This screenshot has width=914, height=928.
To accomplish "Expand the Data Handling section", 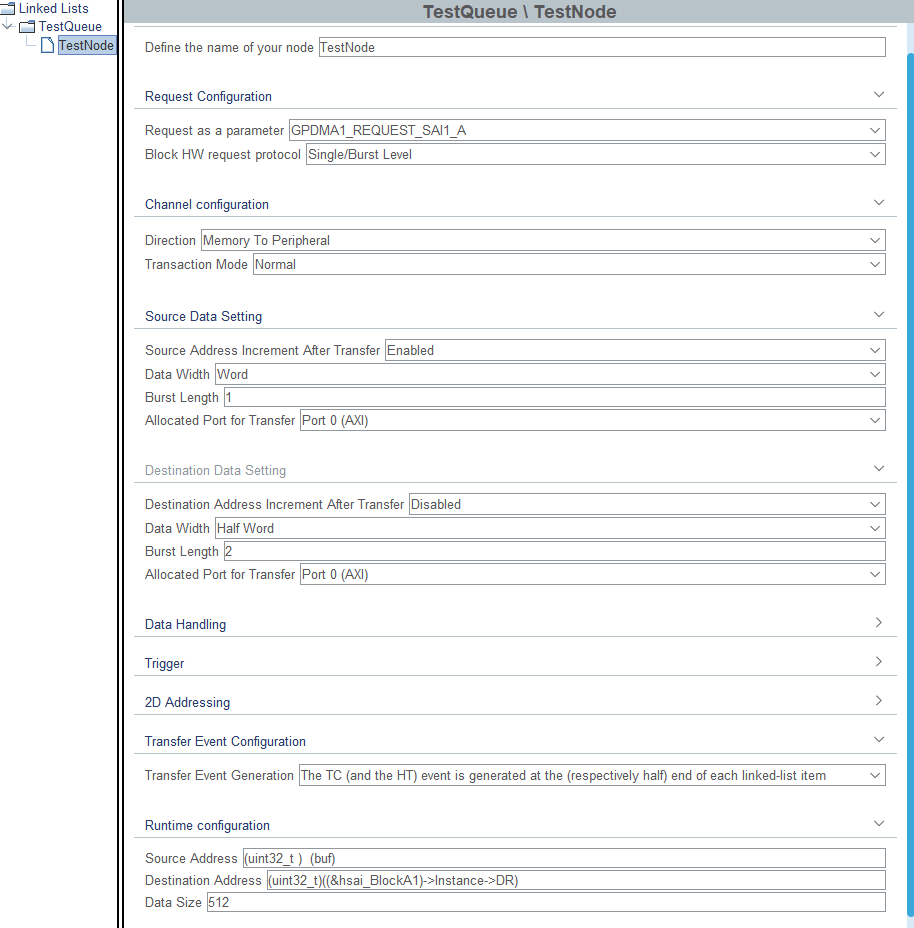I will coord(879,622).
